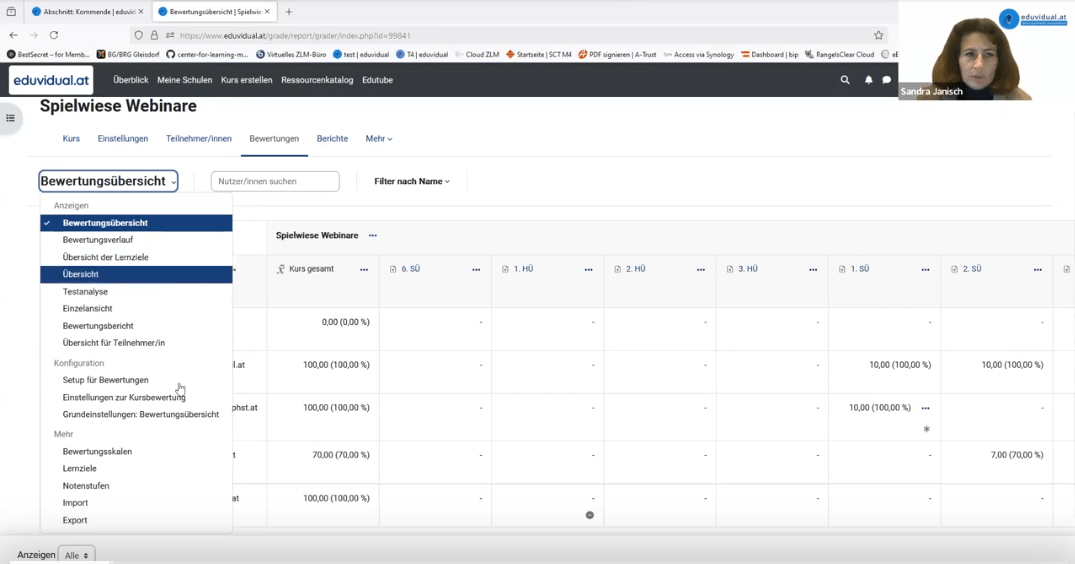1075x564 pixels.
Task: Open the course index sidebar drawer icon
Action: point(11,118)
